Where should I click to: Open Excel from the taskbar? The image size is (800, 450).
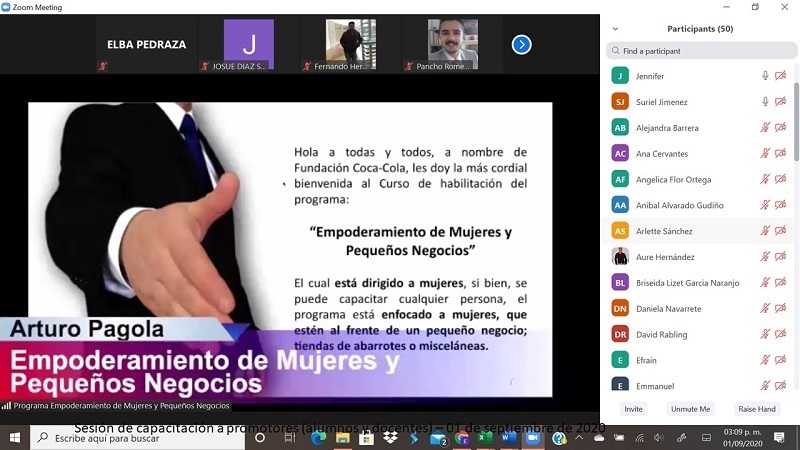(485, 438)
